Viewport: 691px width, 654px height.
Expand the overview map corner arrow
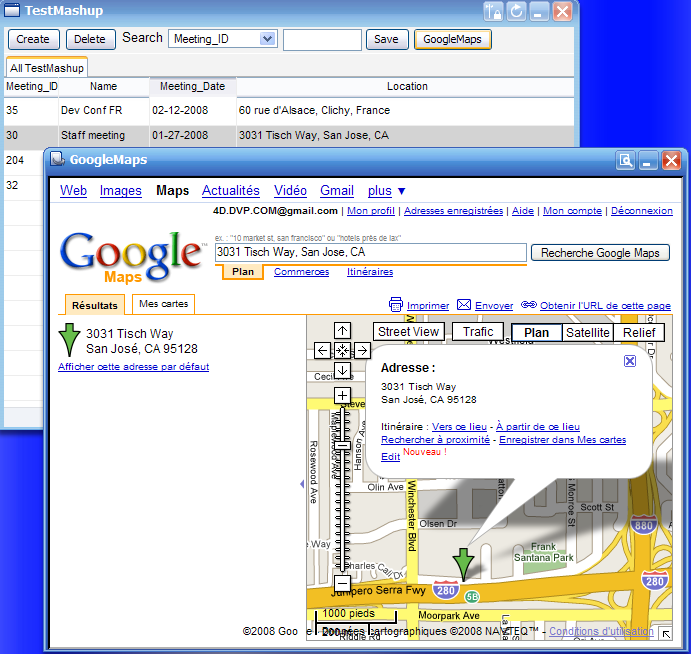click(x=666, y=632)
